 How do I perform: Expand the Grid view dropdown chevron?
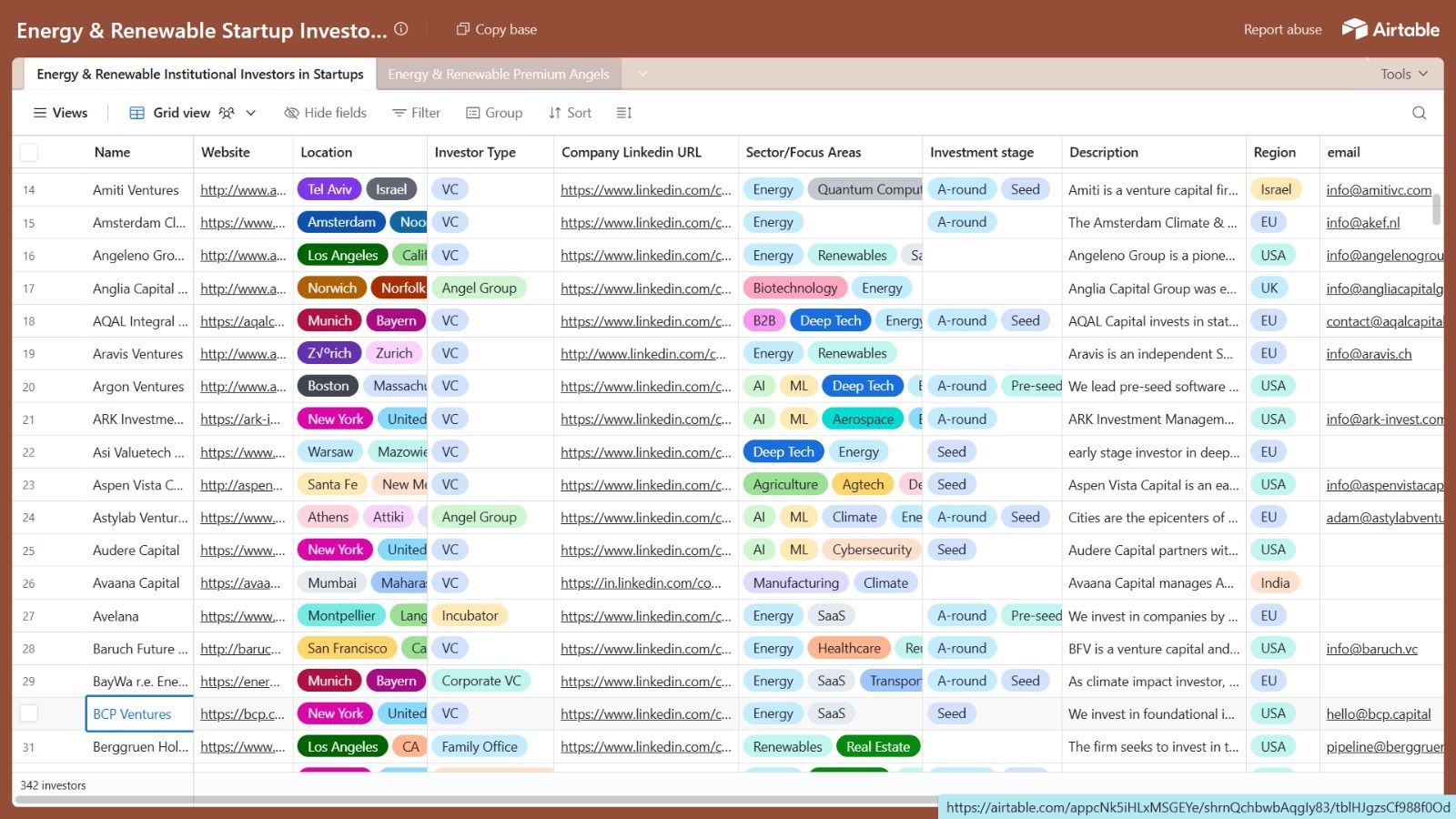pos(251,113)
